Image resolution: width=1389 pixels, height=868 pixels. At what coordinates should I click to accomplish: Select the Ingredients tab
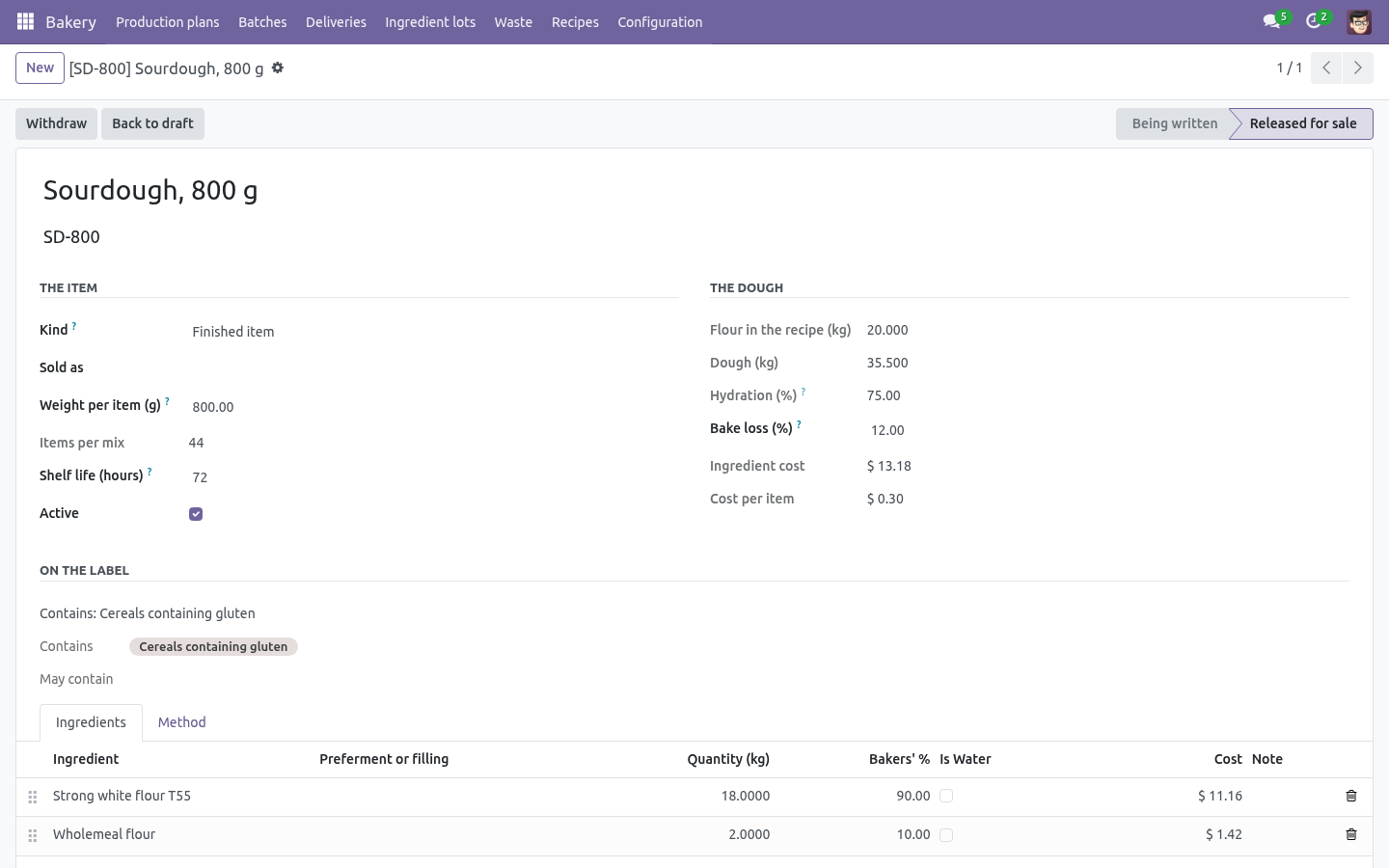pyautogui.click(x=91, y=722)
